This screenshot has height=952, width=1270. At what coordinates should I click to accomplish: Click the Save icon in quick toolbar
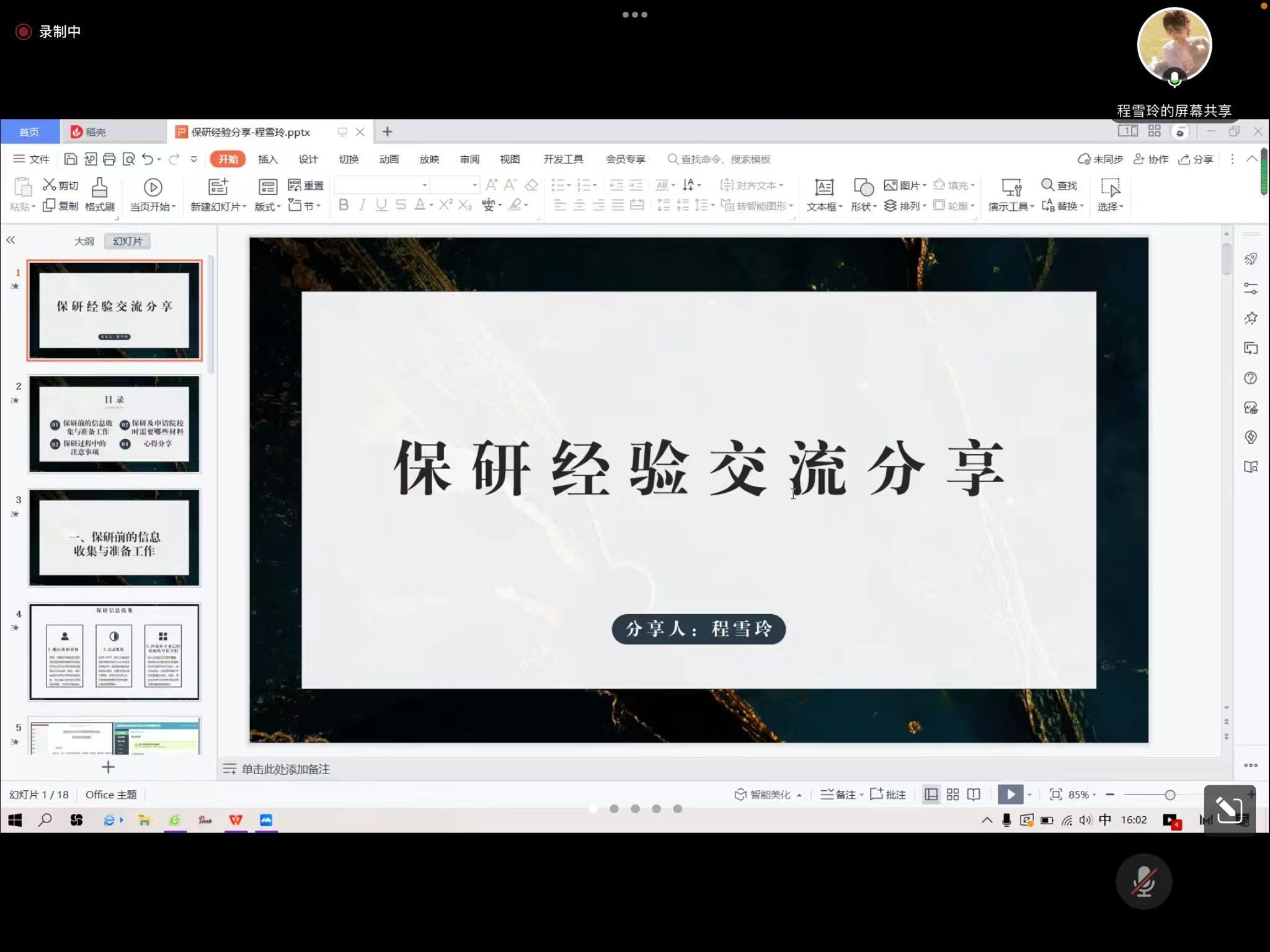click(x=71, y=159)
